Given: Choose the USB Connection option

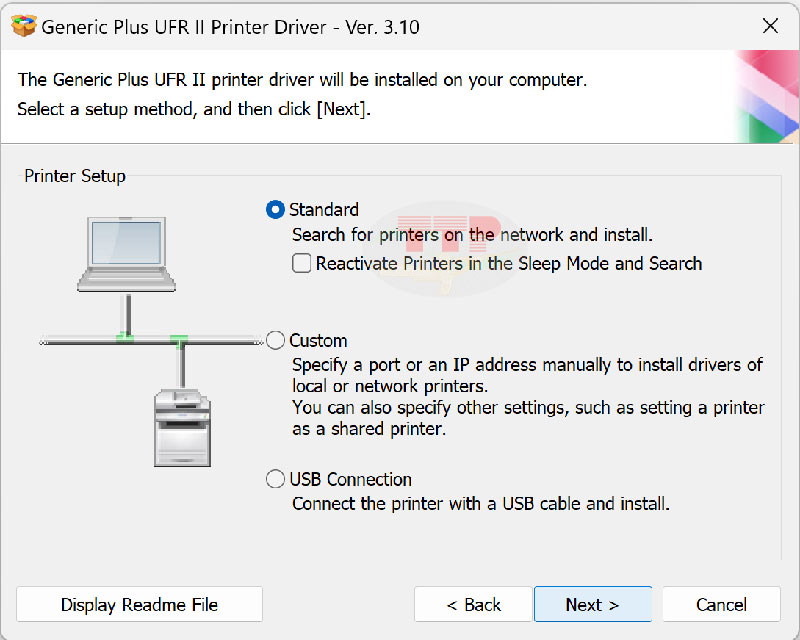Looking at the screenshot, I should click(275, 479).
